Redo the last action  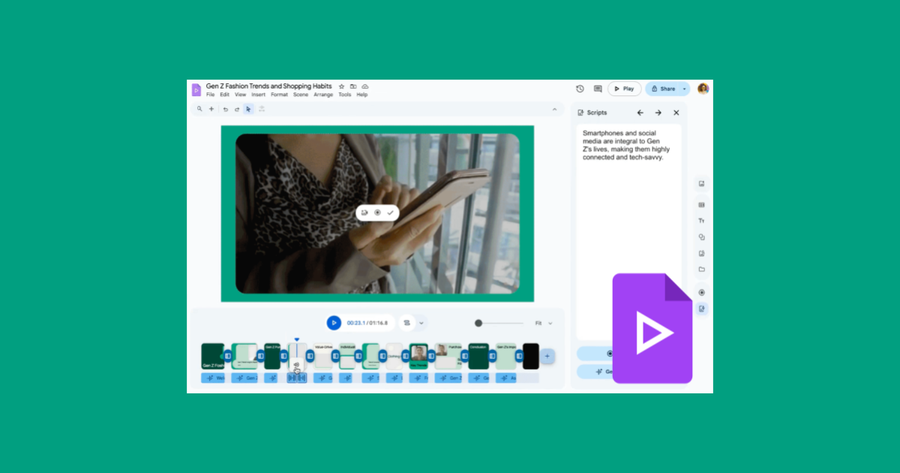[236, 109]
